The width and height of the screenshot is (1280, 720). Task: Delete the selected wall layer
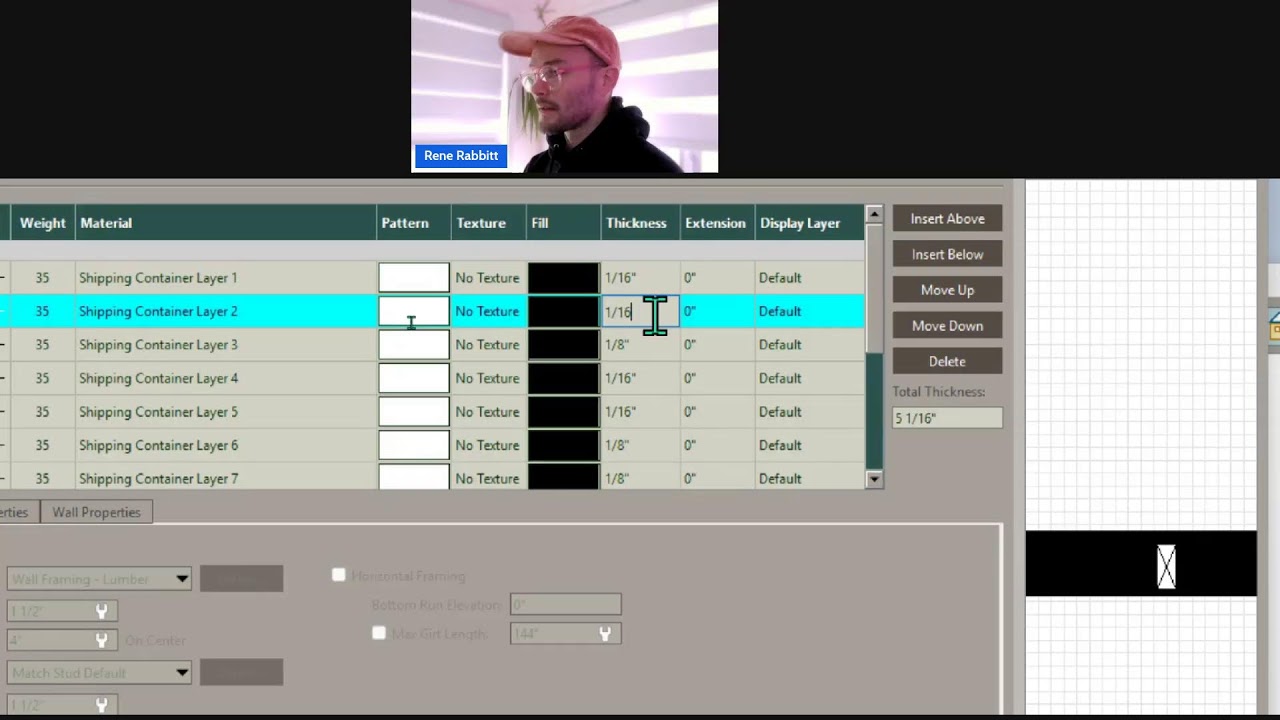[947, 362]
